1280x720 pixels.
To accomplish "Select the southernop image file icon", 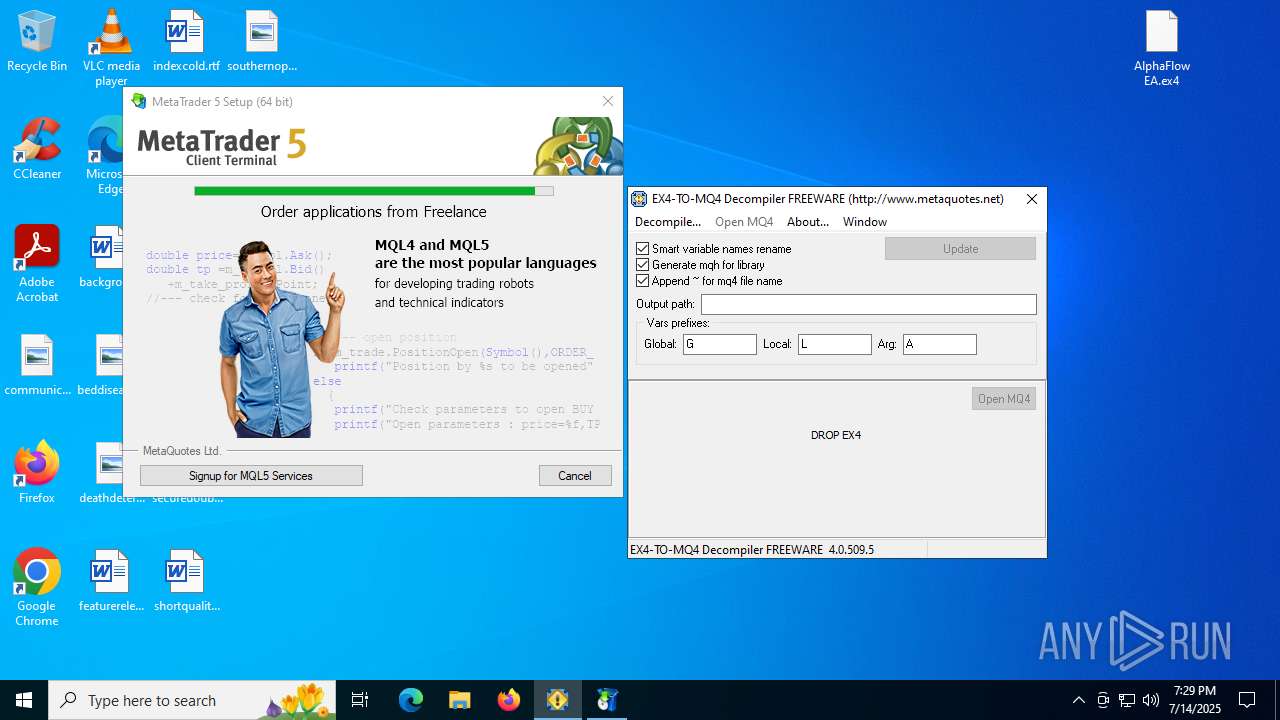I will click(x=262, y=41).
